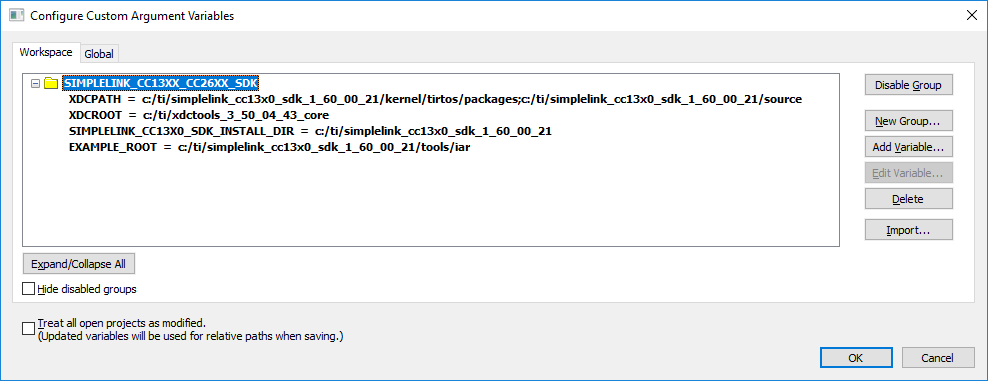Select the Workspace tab

46,52
